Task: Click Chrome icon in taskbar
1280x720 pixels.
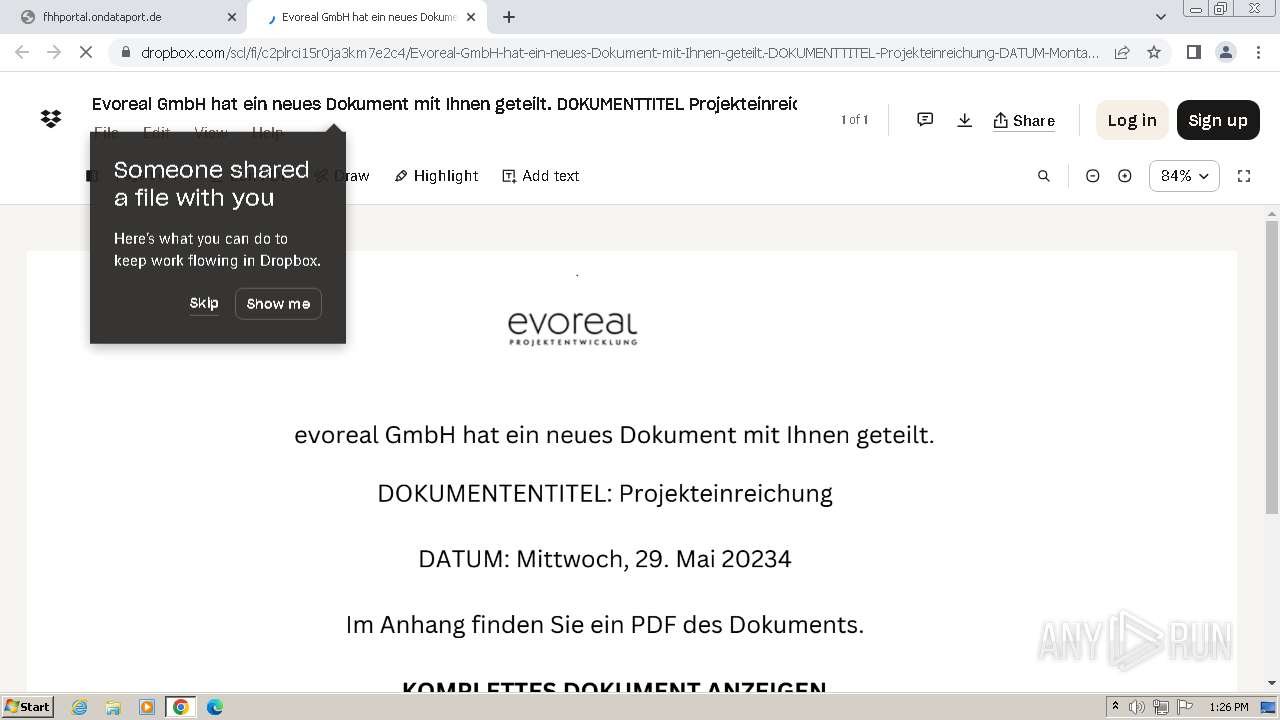Action: 181,707
